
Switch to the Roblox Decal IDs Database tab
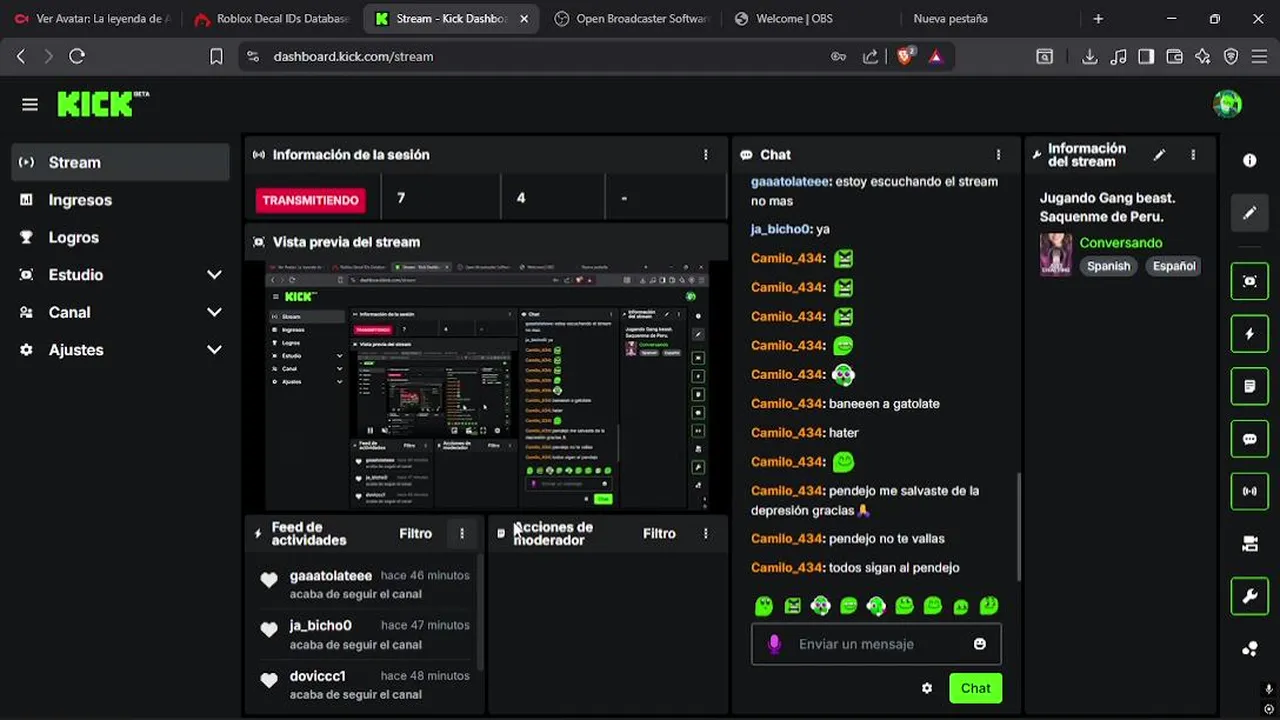click(x=272, y=19)
